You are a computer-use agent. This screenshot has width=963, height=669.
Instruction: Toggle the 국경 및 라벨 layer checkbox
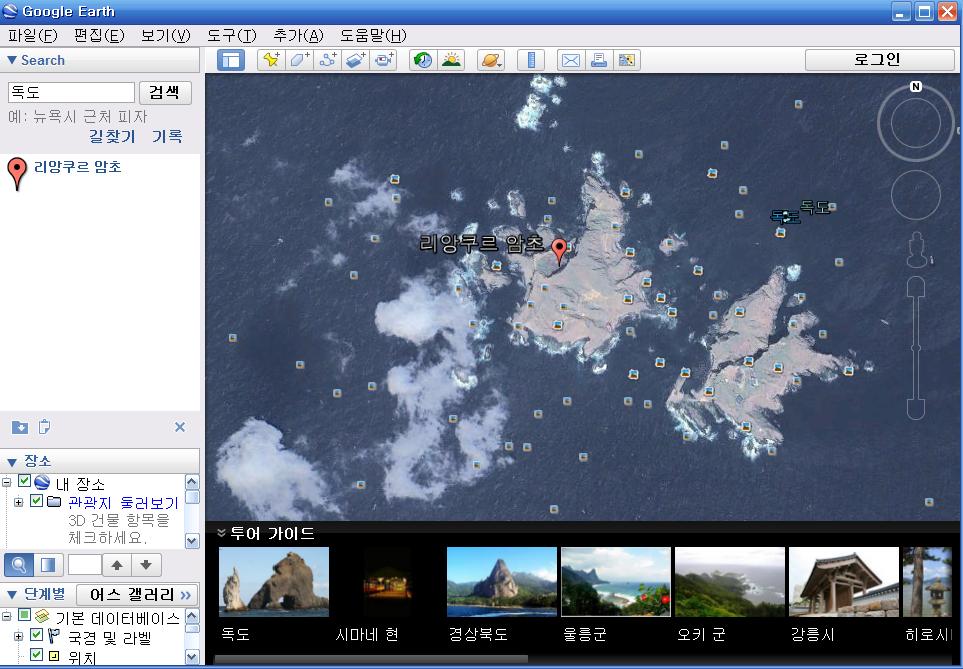pyautogui.click(x=37, y=636)
